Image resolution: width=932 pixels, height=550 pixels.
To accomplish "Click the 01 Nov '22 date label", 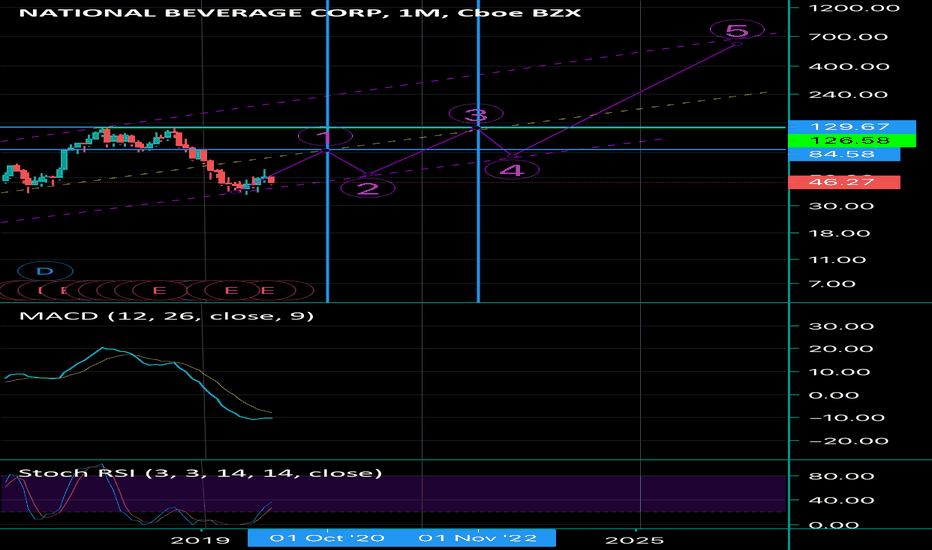I will tap(478, 538).
